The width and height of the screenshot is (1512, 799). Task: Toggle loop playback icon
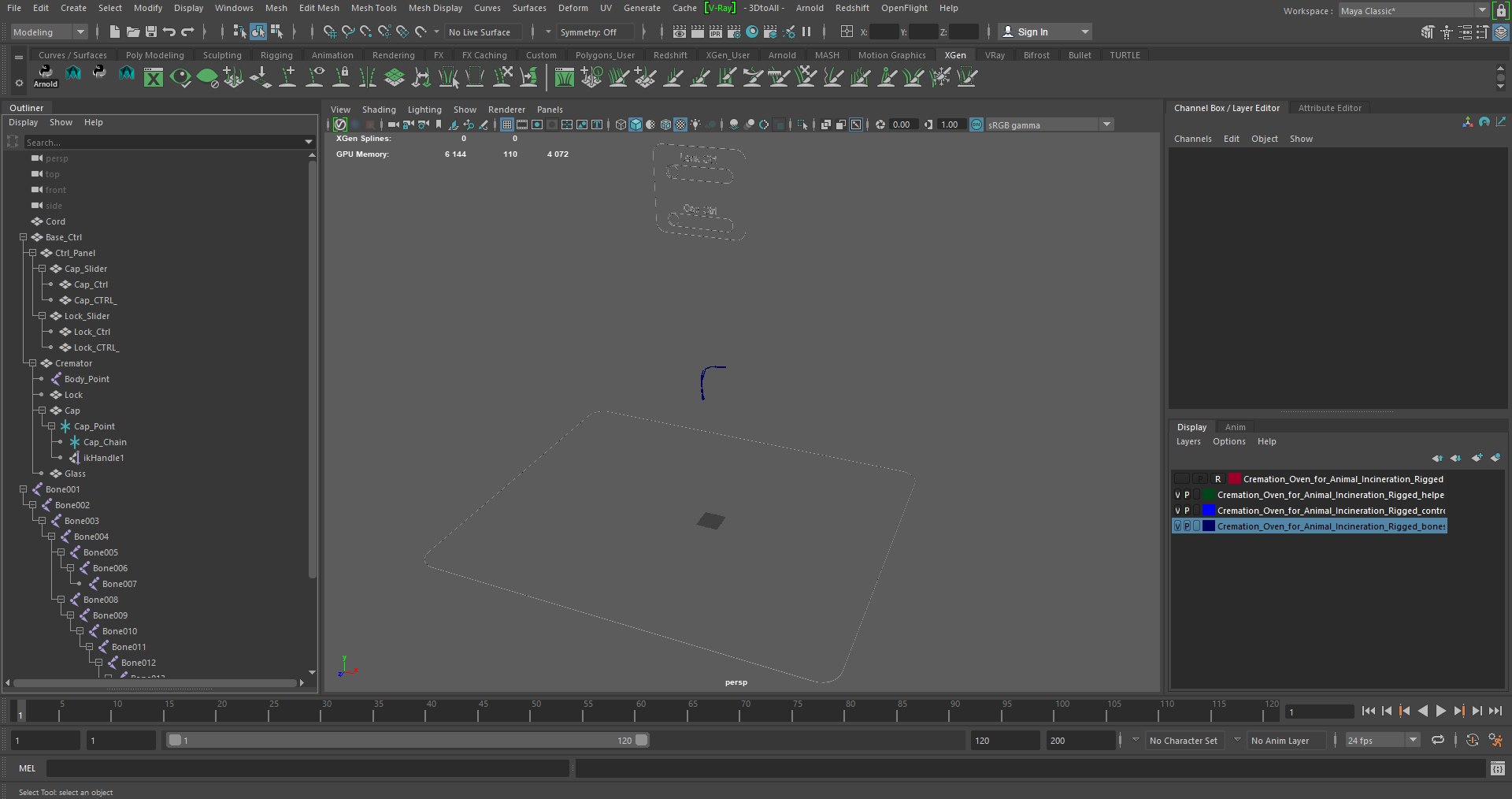[1438, 740]
